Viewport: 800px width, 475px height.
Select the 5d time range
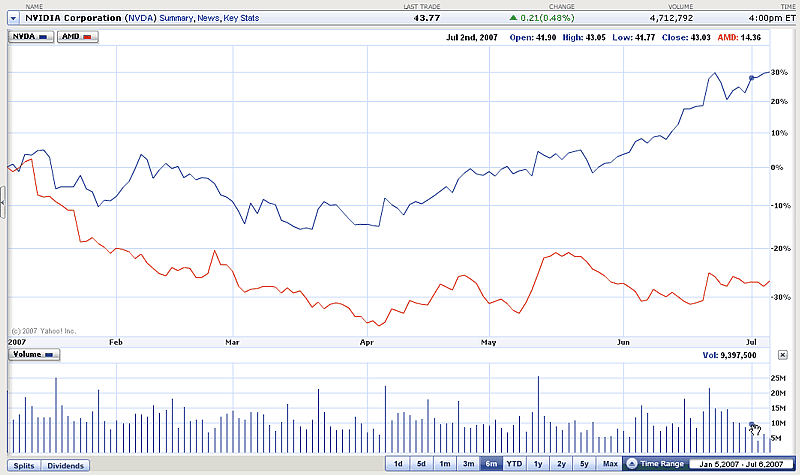click(421, 464)
